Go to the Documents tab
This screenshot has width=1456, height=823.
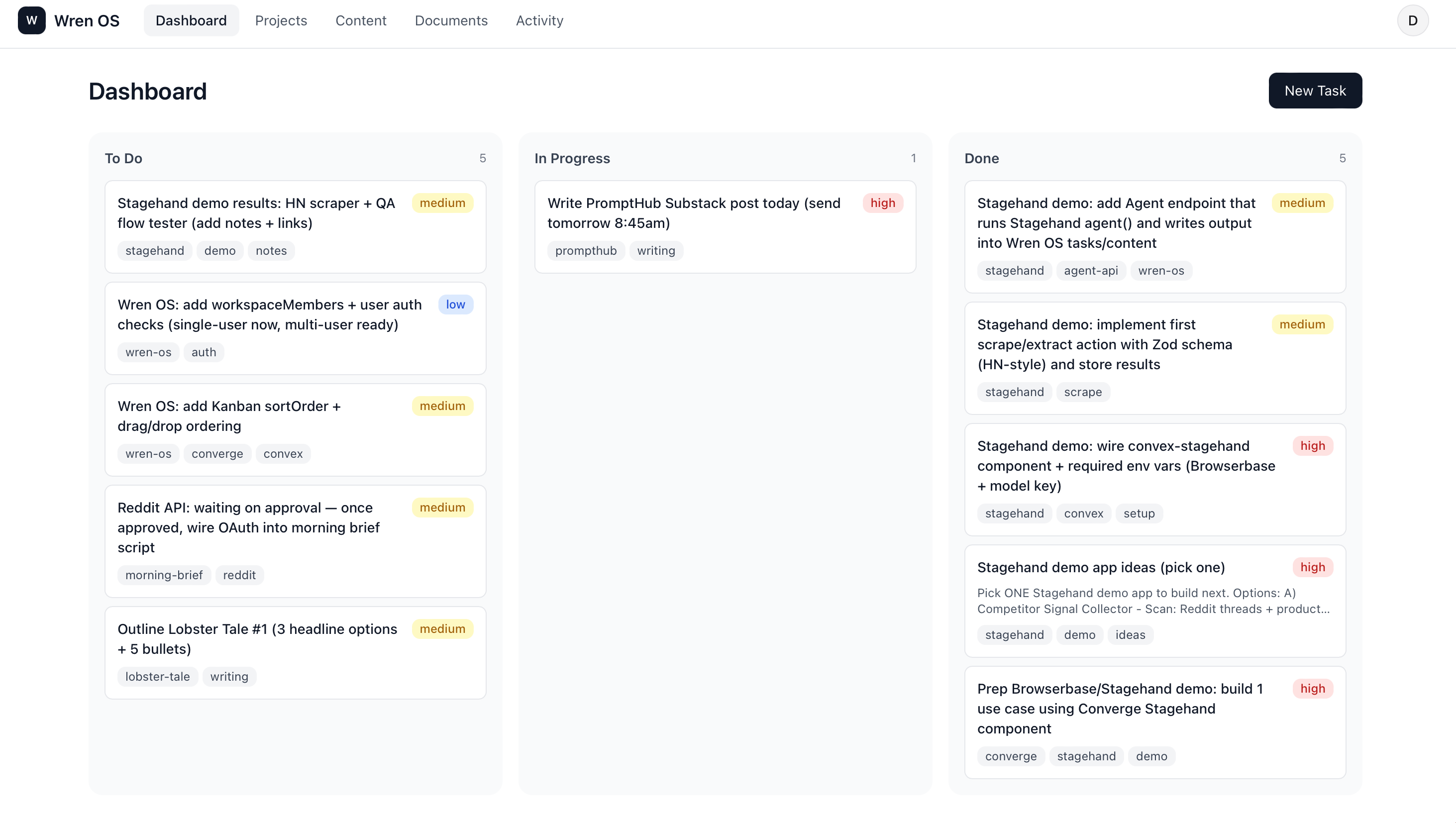click(x=451, y=20)
